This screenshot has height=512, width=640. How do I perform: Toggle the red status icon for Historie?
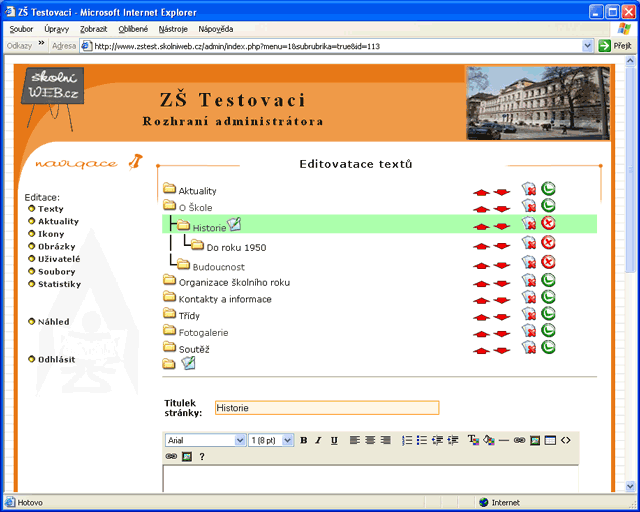coord(549,224)
